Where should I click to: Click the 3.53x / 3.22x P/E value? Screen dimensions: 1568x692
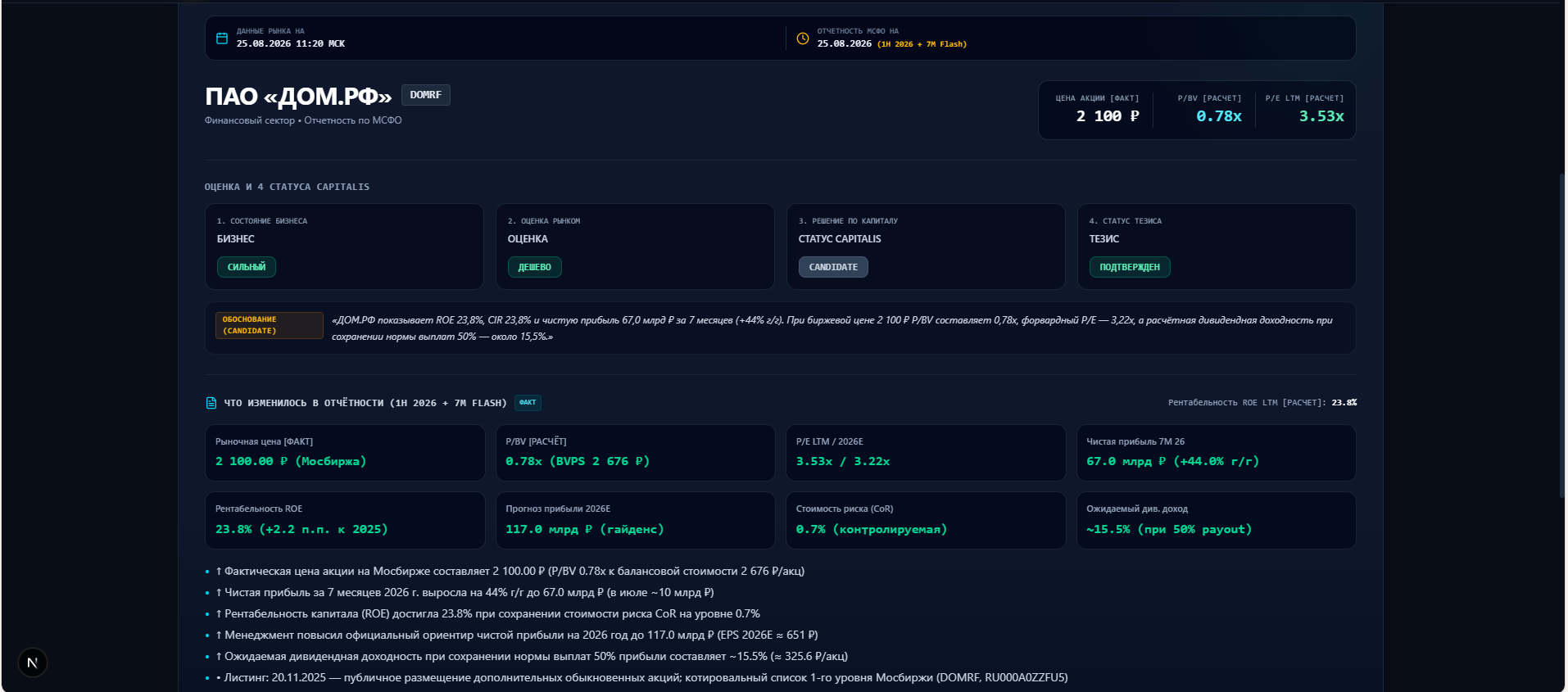tap(843, 461)
